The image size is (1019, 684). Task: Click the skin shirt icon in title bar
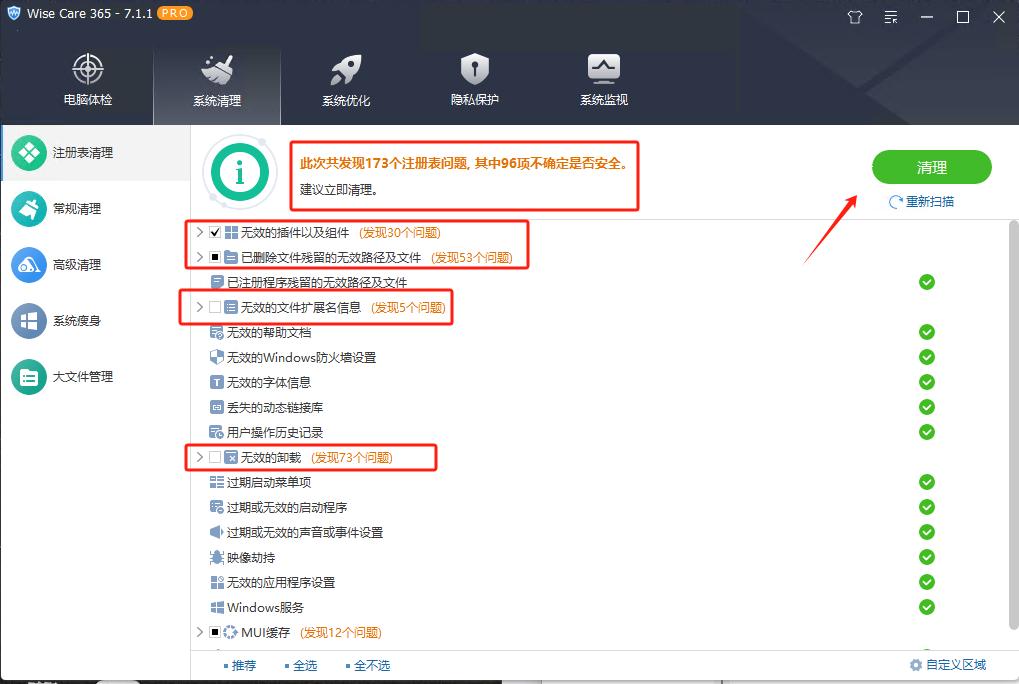tap(855, 18)
